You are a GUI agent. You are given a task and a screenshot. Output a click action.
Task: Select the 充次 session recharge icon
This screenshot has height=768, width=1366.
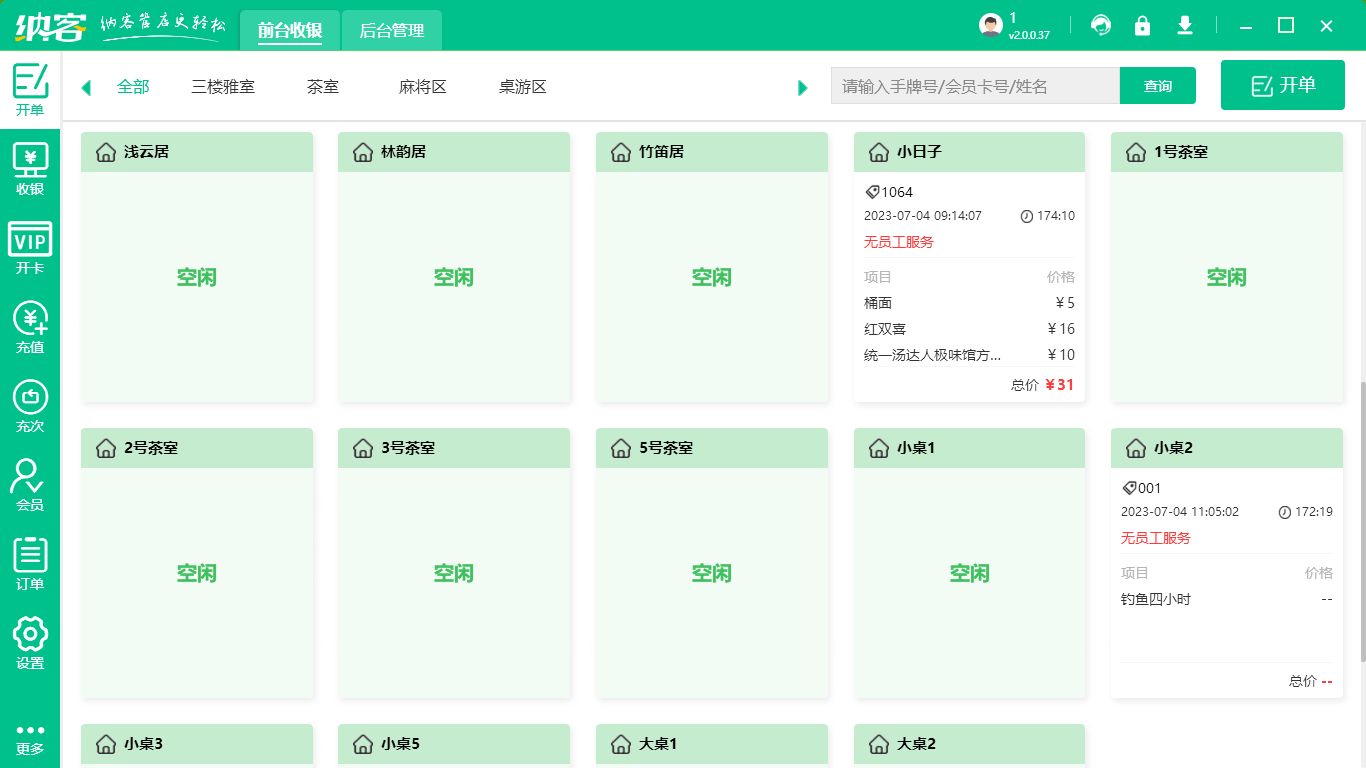pos(29,398)
